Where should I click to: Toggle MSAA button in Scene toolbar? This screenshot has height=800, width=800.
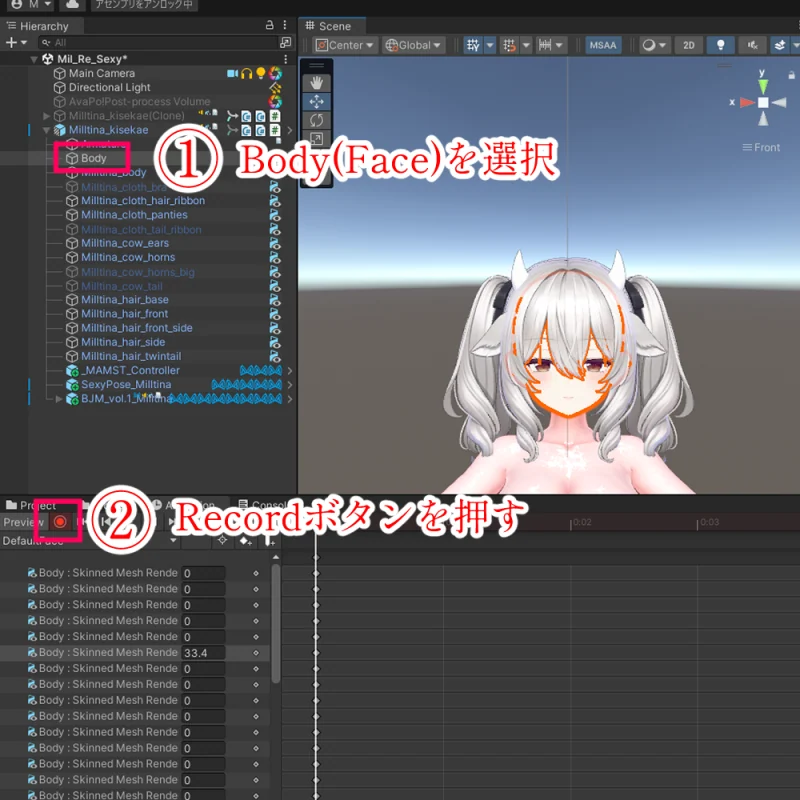tap(603, 45)
